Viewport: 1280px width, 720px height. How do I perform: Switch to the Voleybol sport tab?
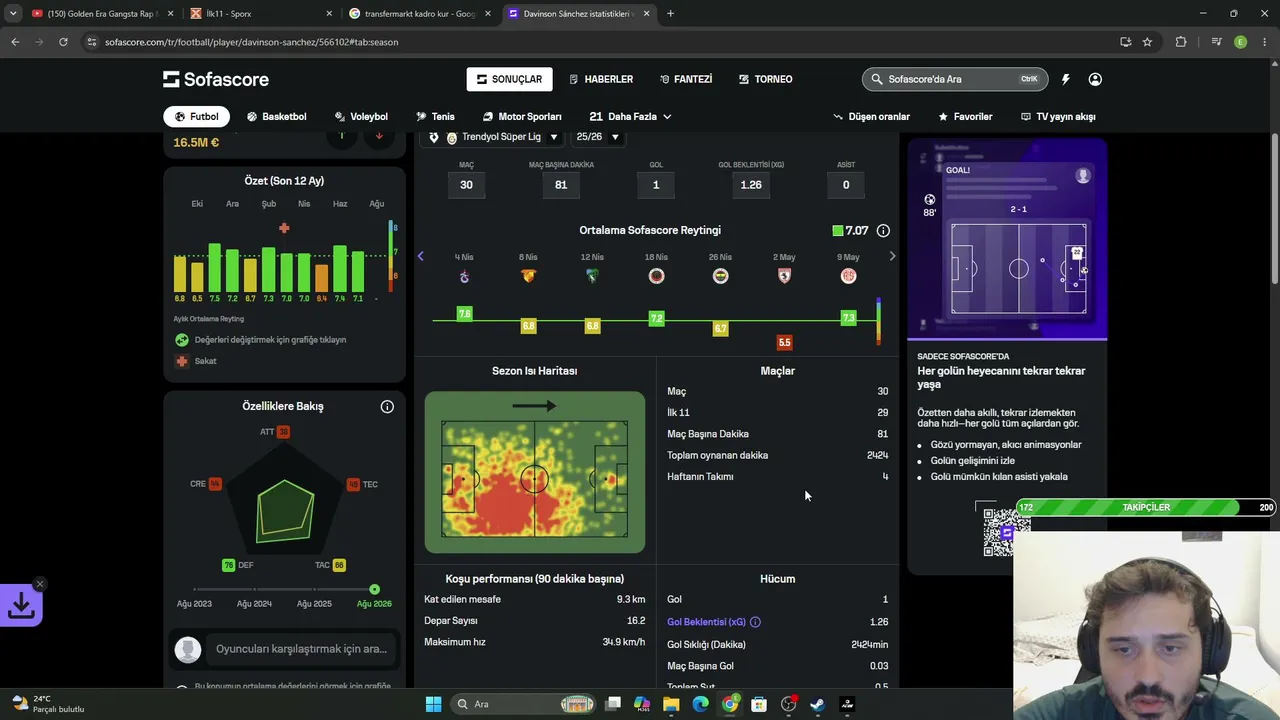(x=361, y=116)
